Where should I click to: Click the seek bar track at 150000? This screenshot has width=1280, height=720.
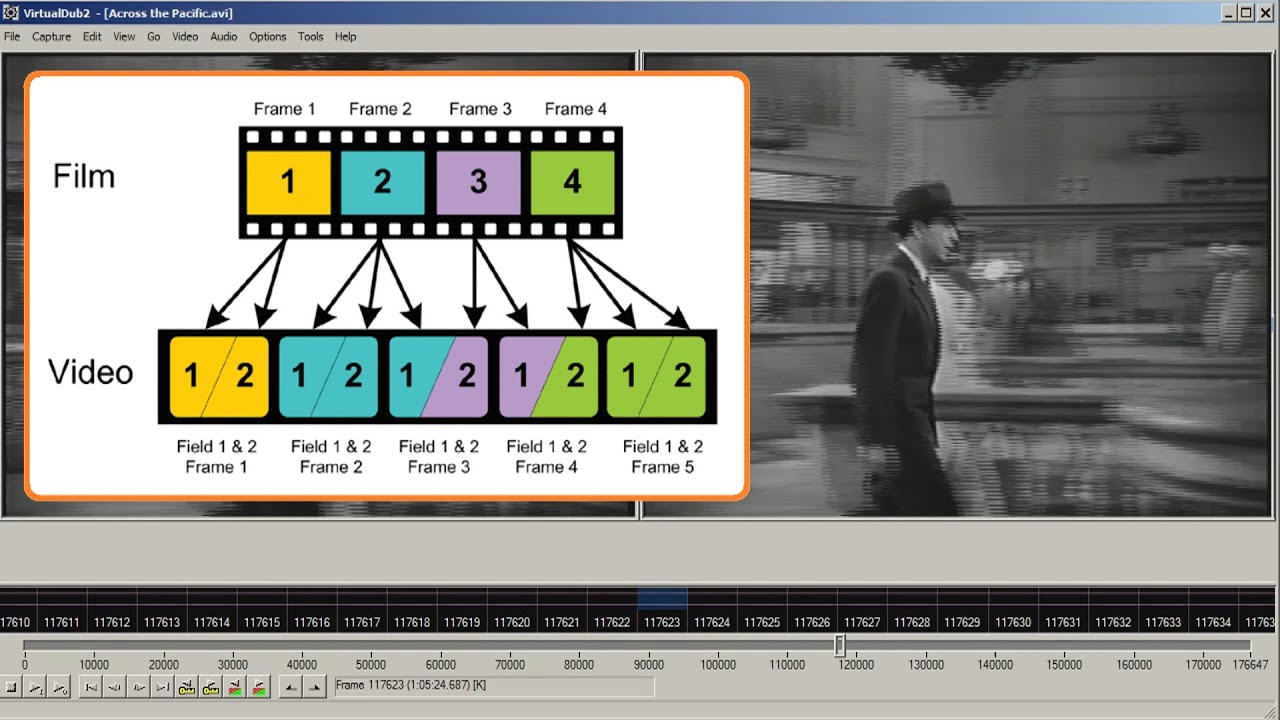pos(1064,647)
